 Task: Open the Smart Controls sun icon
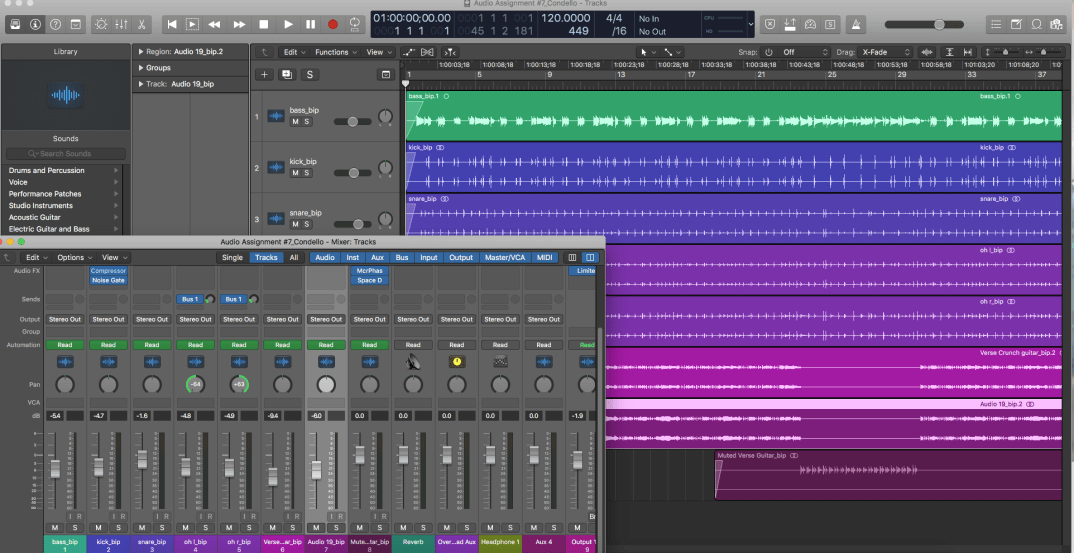(x=101, y=24)
